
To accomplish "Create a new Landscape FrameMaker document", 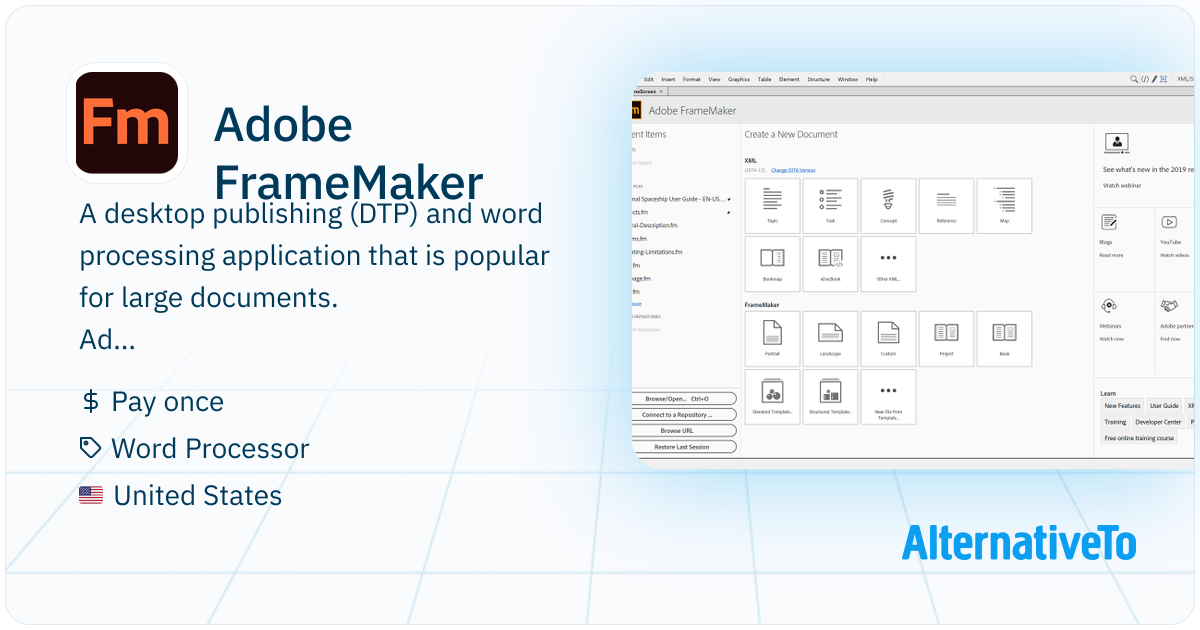I will tap(830, 339).
